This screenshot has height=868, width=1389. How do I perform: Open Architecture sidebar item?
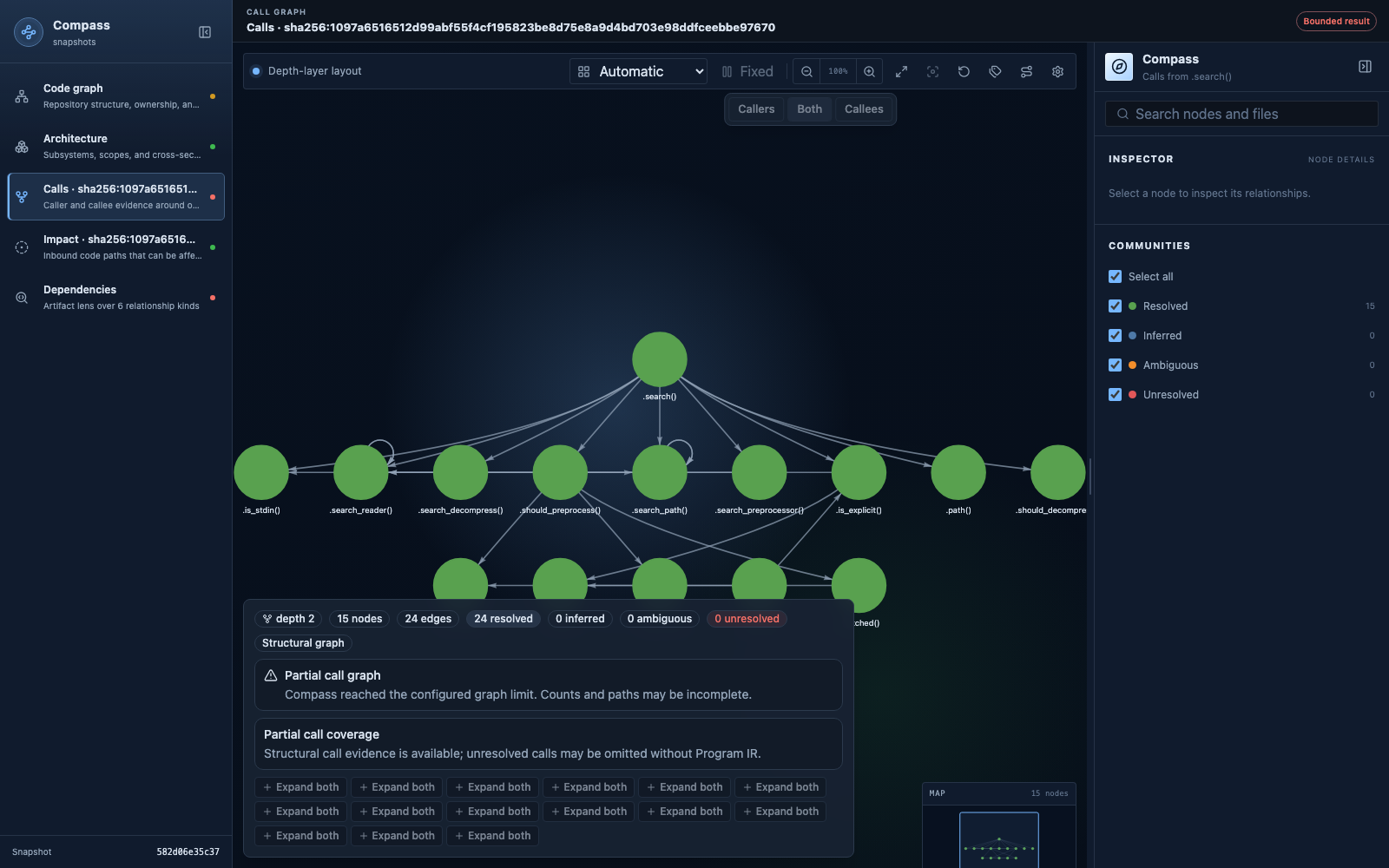[116, 146]
